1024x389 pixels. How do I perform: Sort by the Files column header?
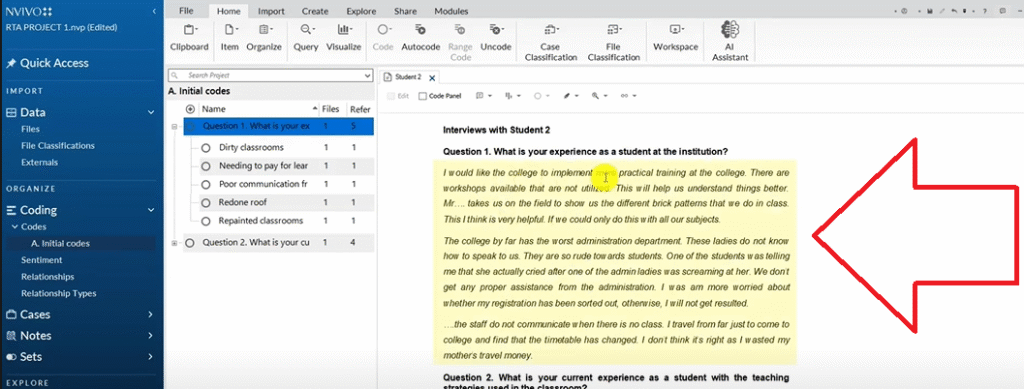pos(331,110)
